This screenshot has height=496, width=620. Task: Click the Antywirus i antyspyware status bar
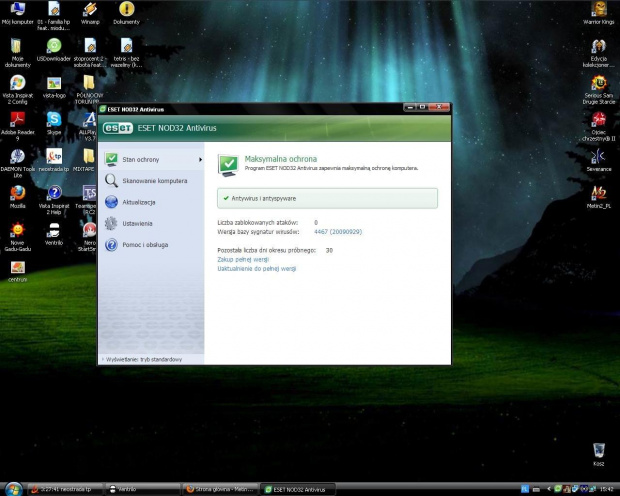327,198
